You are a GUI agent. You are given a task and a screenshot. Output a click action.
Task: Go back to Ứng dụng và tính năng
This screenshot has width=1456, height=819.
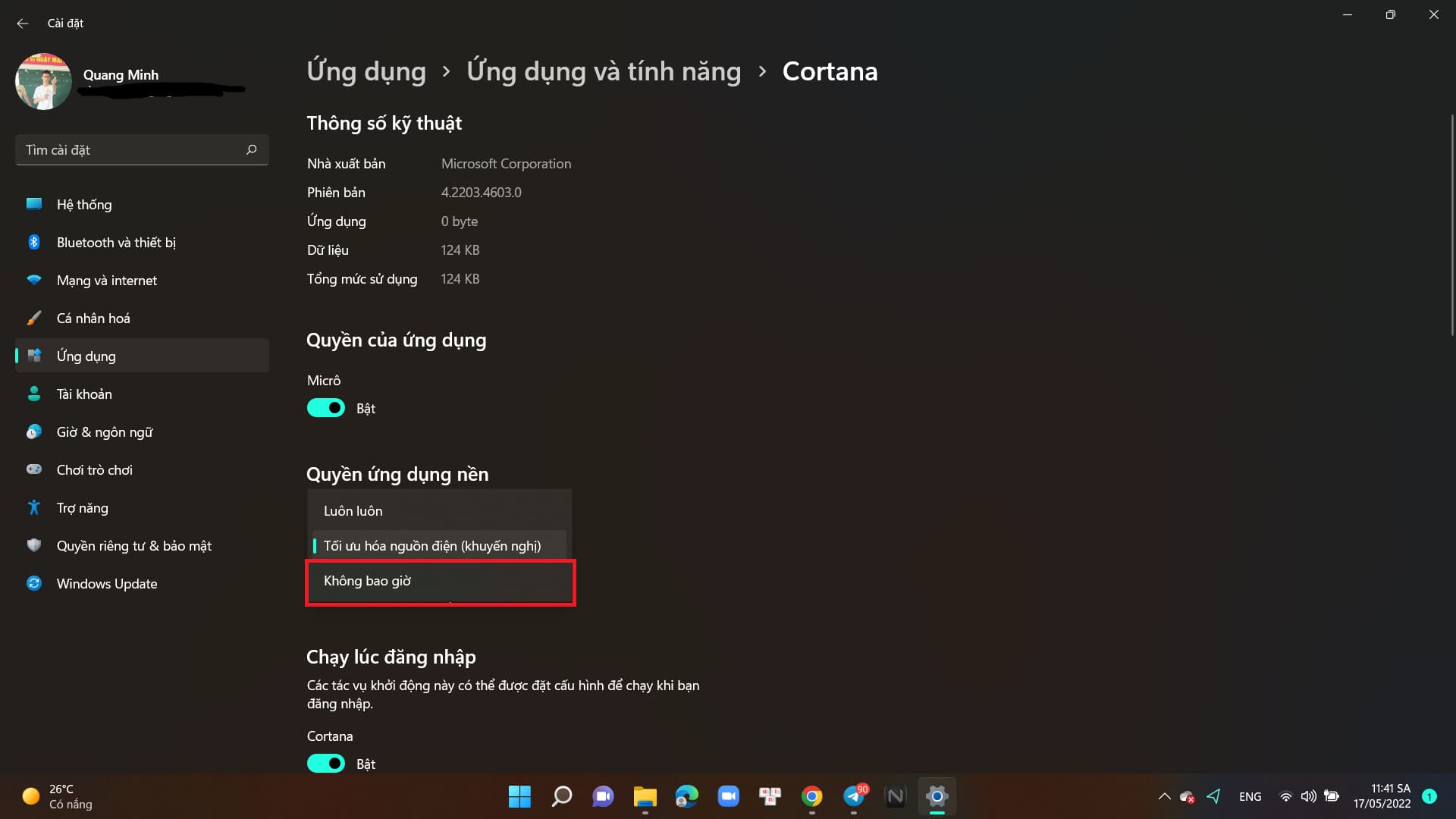point(604,71)
